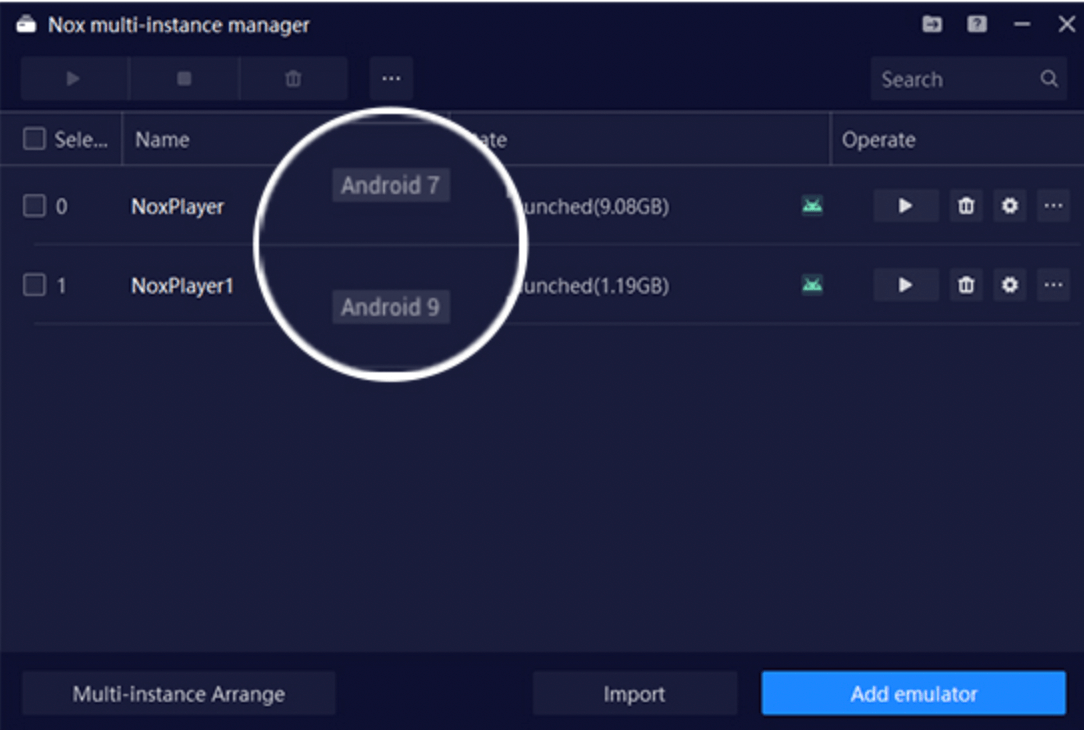Click the help question mark icon in title bar
The height and width of the screenshot is (730, 1084).
pyautogui.click(x=977, y=24)
